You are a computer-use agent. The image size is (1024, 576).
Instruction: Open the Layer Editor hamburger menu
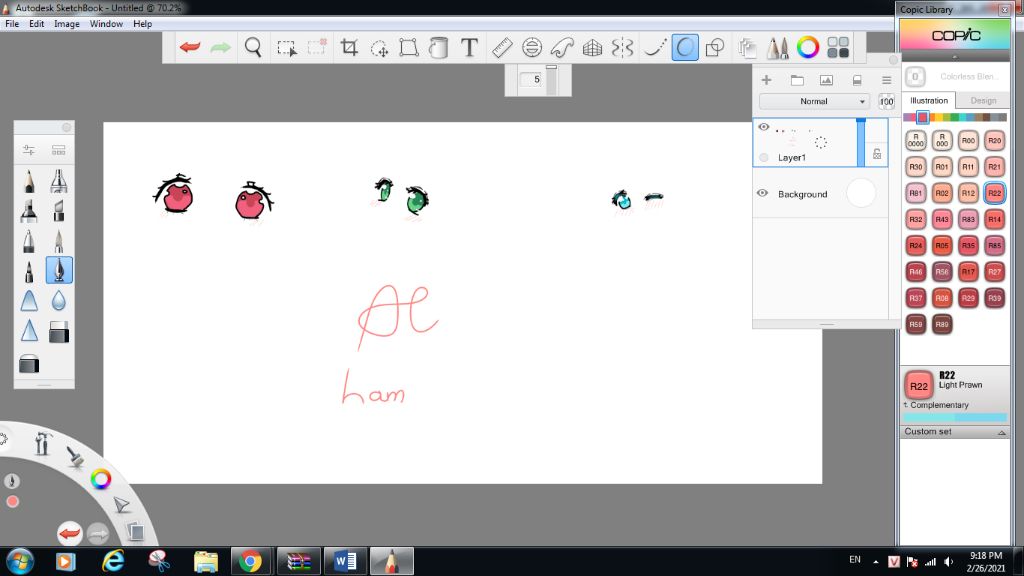tap(886, 80)
